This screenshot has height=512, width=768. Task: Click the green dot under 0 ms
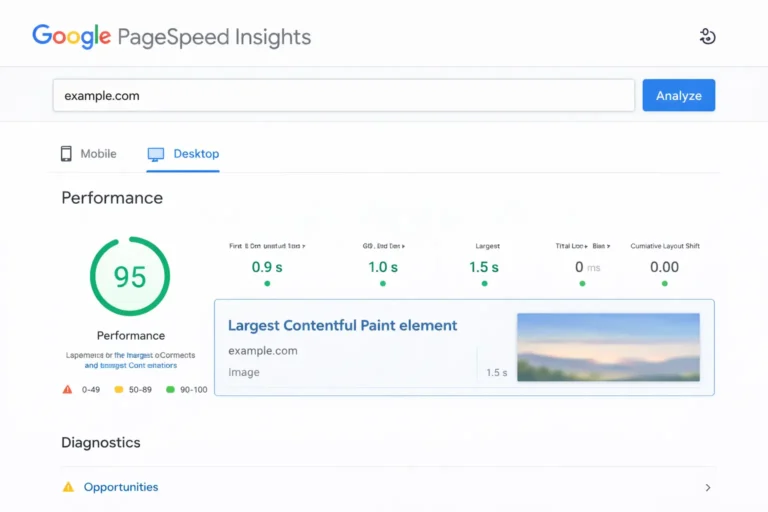point(582,283)
